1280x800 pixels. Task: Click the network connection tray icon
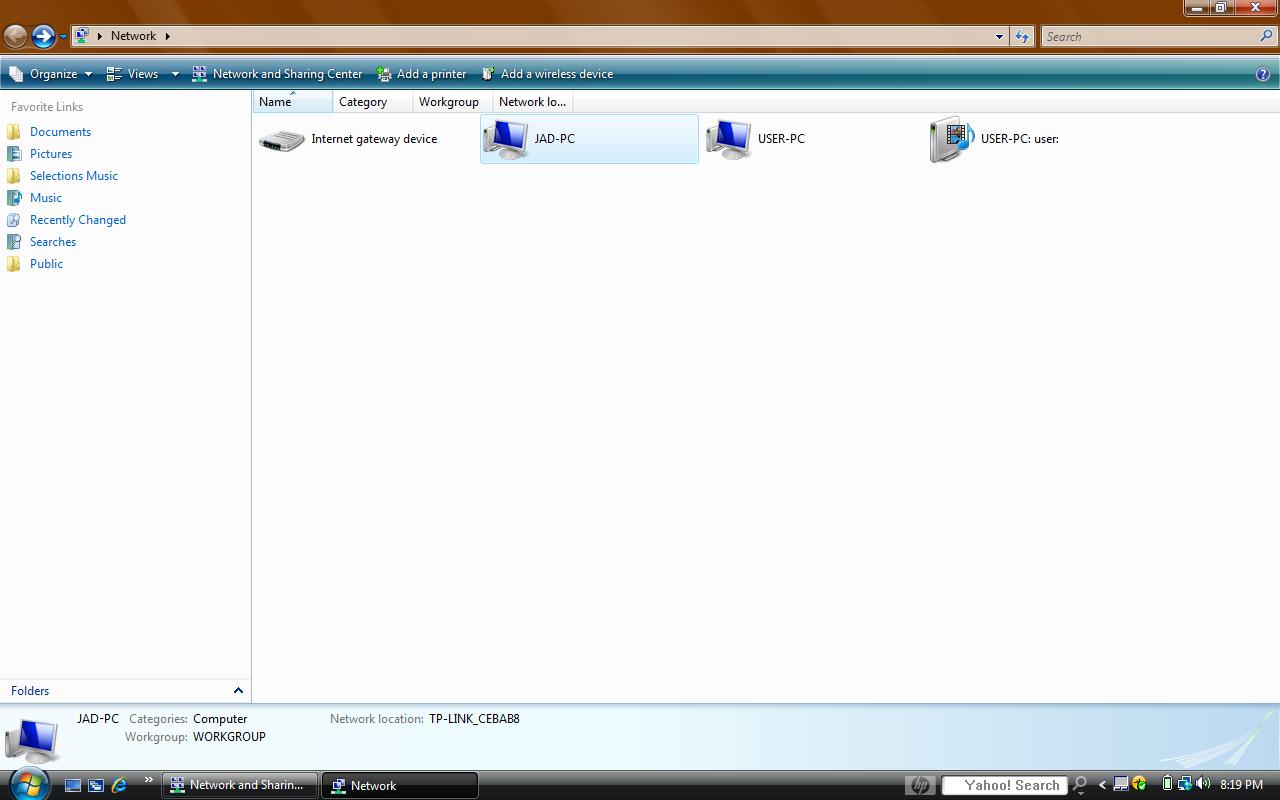(x=1184, y=785)
